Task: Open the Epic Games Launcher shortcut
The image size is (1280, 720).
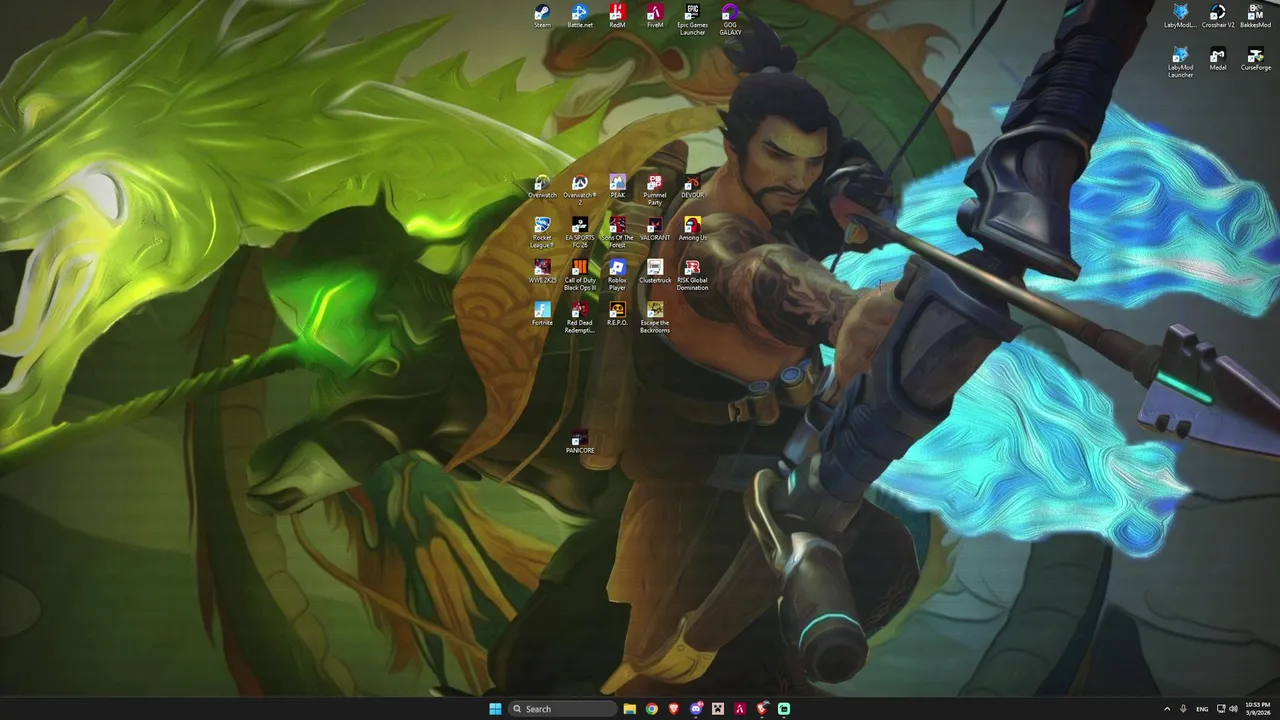Action: (x=692, y=20)
